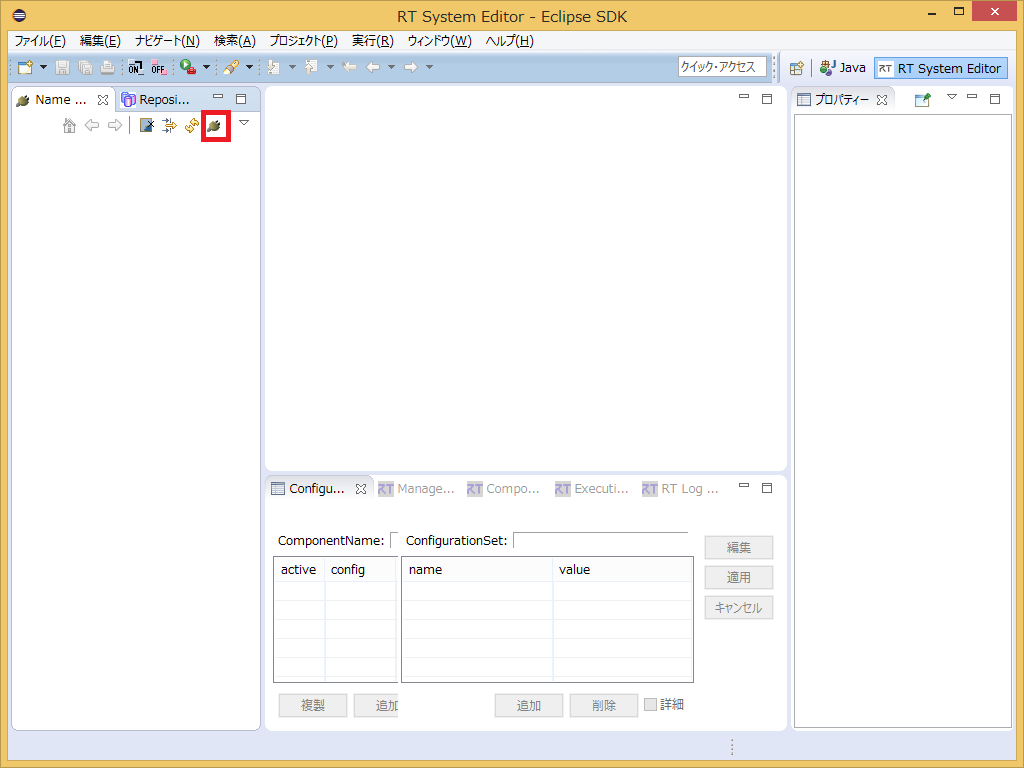Image resolution: width=1024 pixels, height=768 pixels.
Task: Click the picture-with-X icon in the Name Service toolbar
Action: pyautogui.click(x=147, y=125)
